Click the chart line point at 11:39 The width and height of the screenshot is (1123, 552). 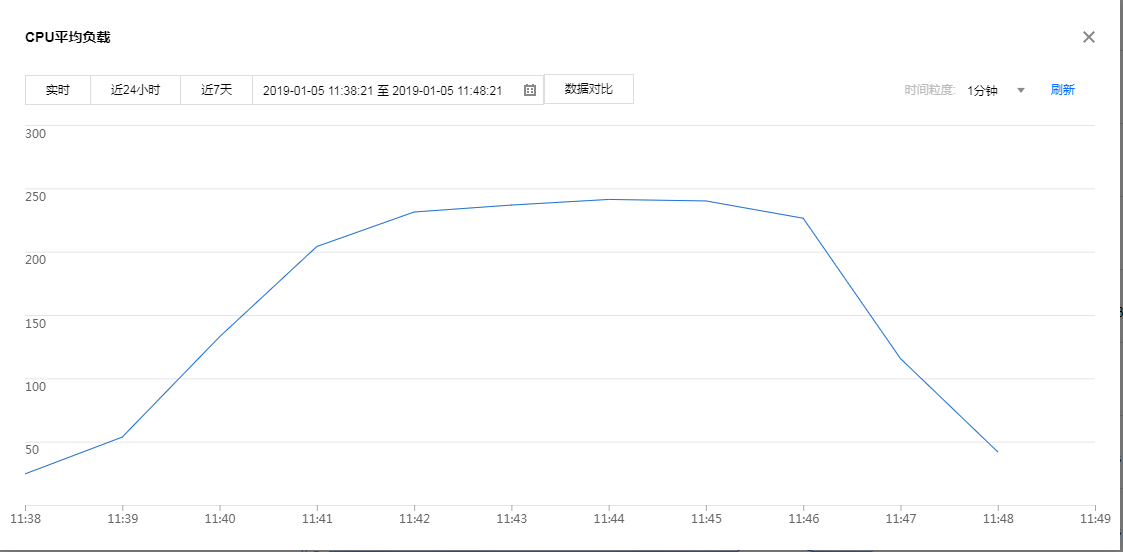pyautogui.click(x=122, y=437)
